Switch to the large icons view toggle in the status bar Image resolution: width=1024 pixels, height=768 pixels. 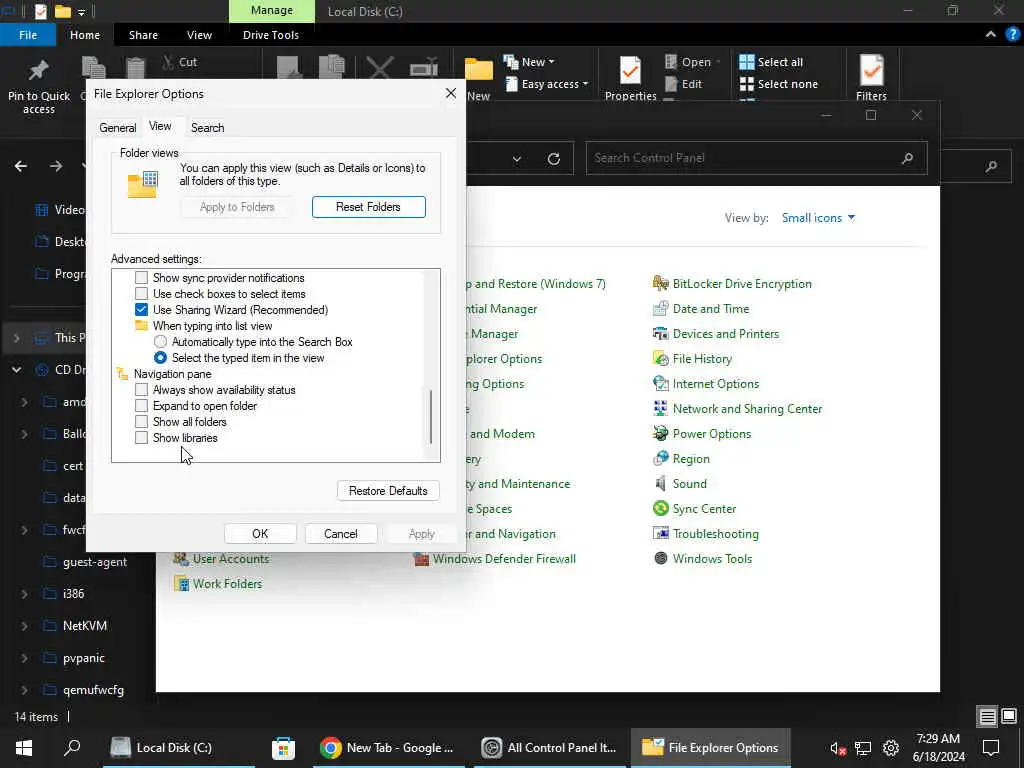pos(1009,716)
